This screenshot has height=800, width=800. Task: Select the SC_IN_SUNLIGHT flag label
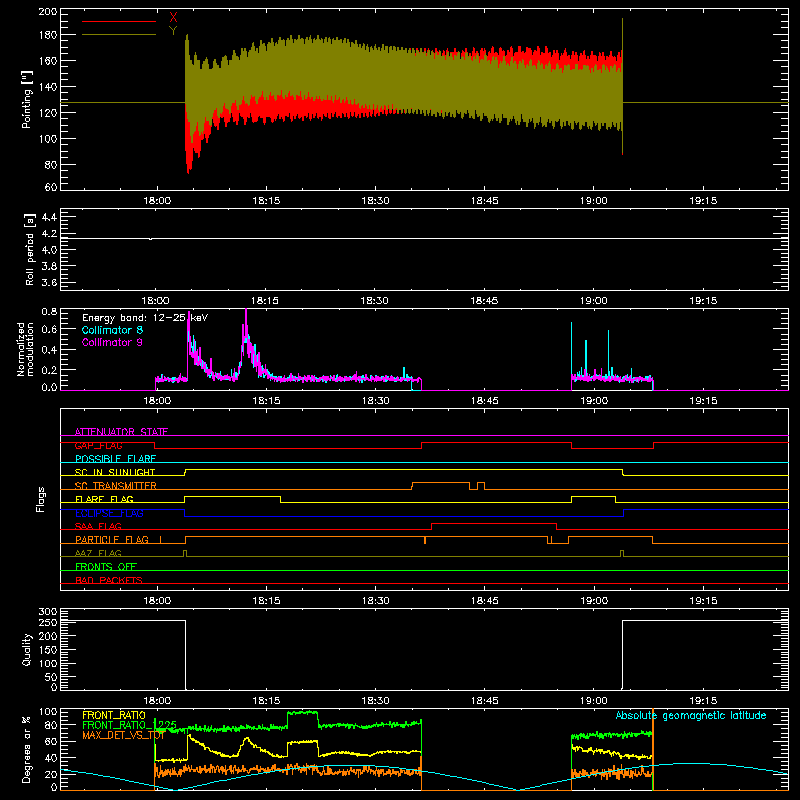click(115, 472)
